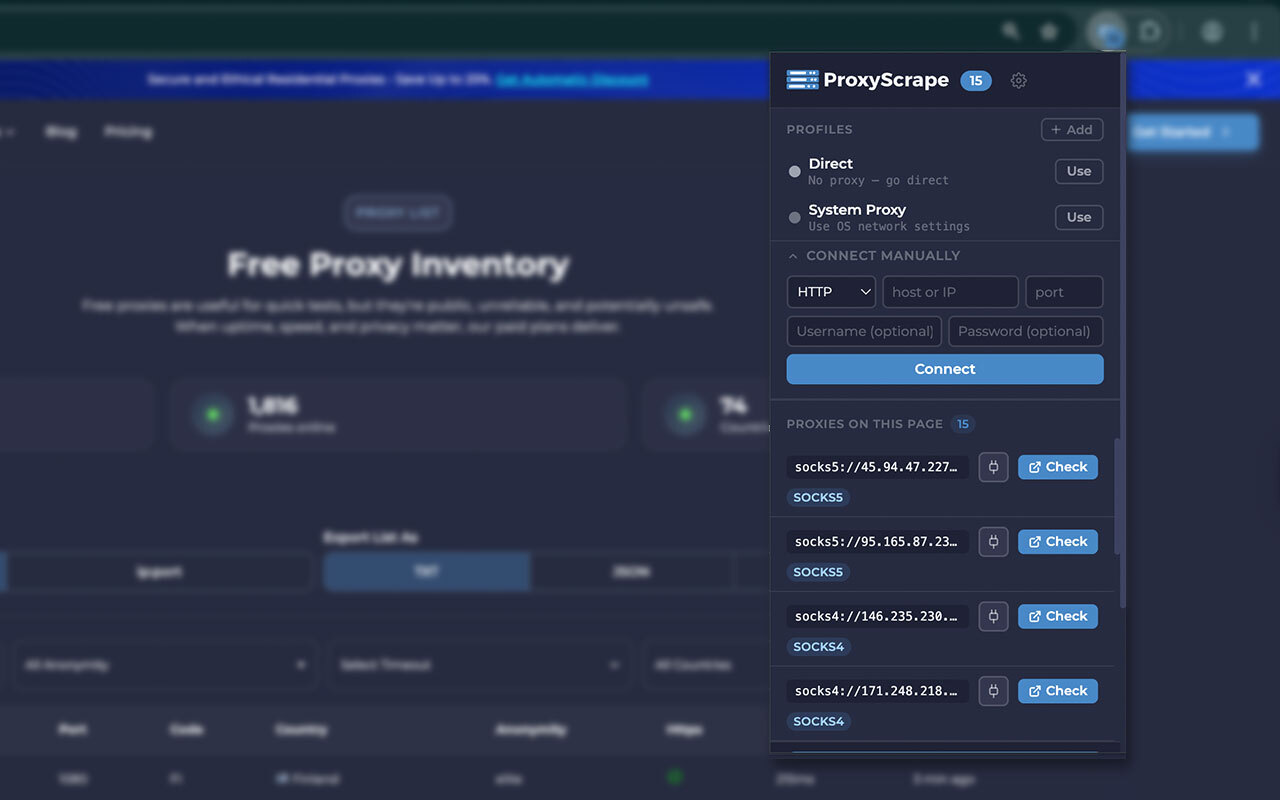1280x800 pixels.
Task: Select the Direct profile radio dot
Action: coord(795,172)
